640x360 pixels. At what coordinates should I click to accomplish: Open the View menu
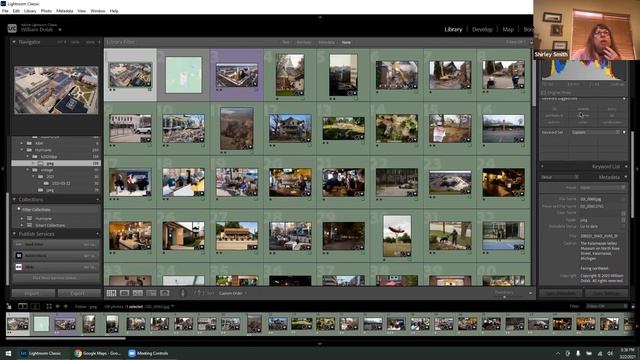82,11
